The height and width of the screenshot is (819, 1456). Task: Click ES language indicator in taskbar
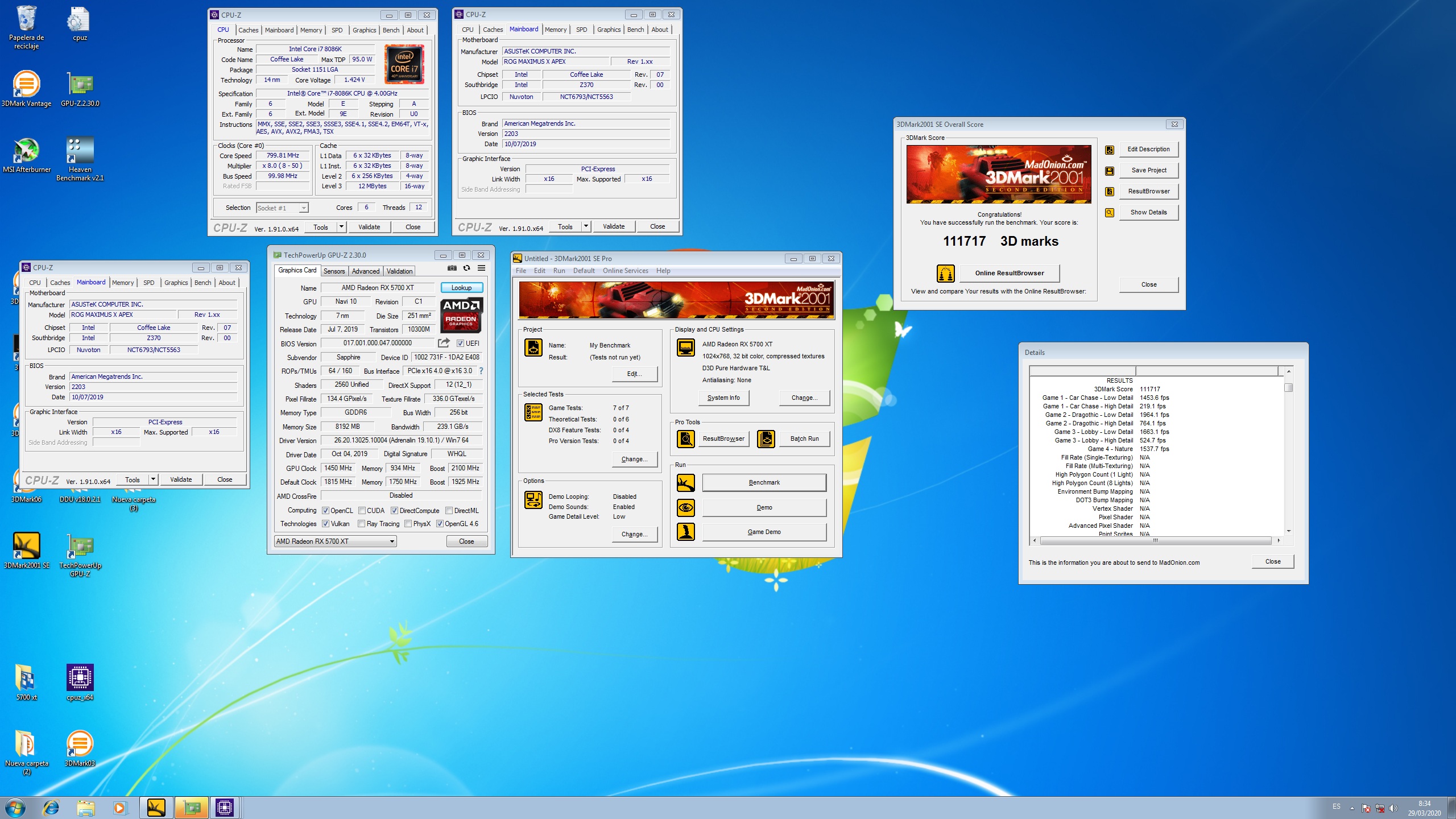click(1337, 807)
